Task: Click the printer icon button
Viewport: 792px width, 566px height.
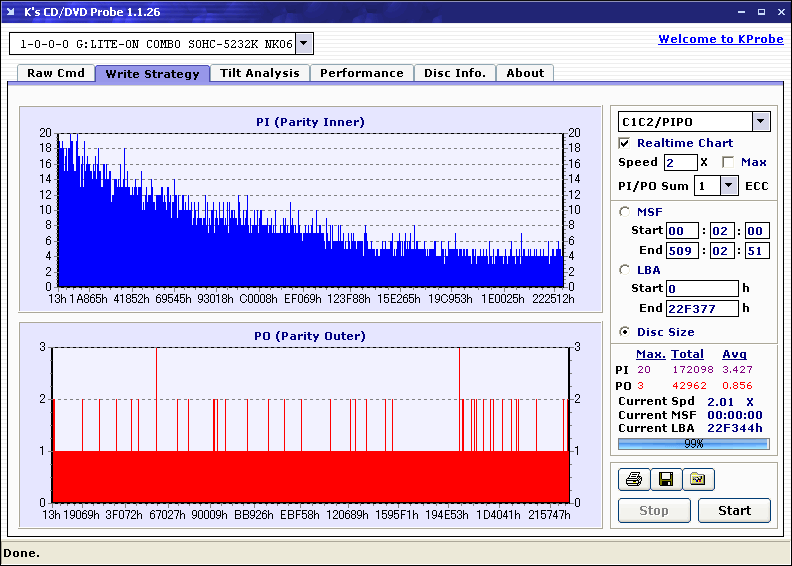Action: (x=633, y=480)
